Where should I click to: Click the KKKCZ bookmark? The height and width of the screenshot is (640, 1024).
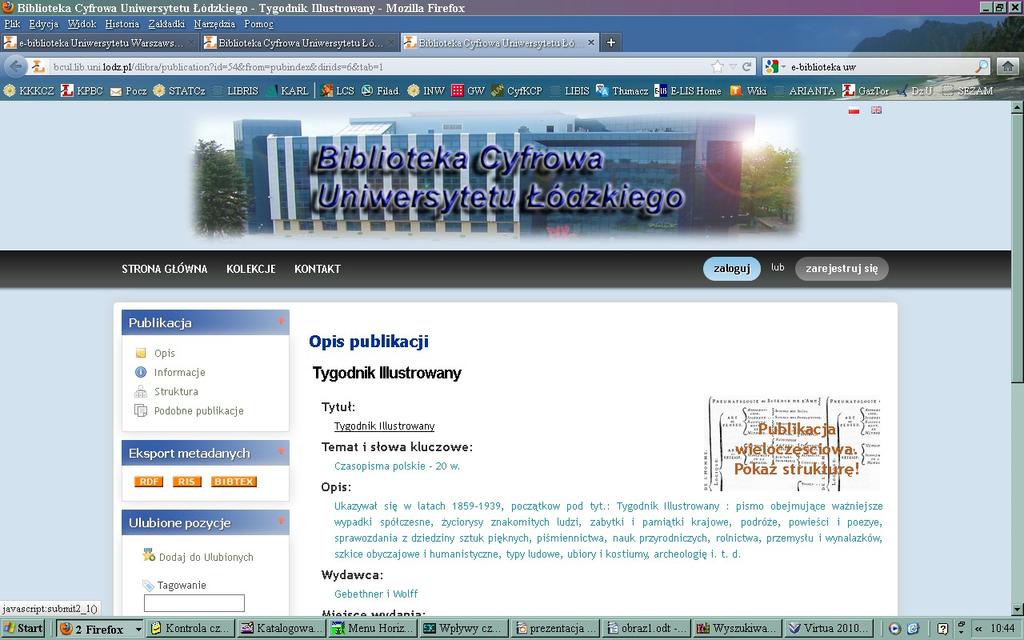pyautogui.click(x=29, y=91)
